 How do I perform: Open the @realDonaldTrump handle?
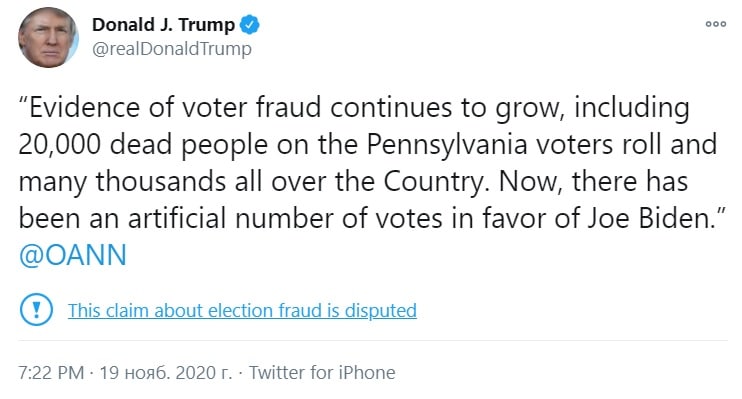[172, 49]
